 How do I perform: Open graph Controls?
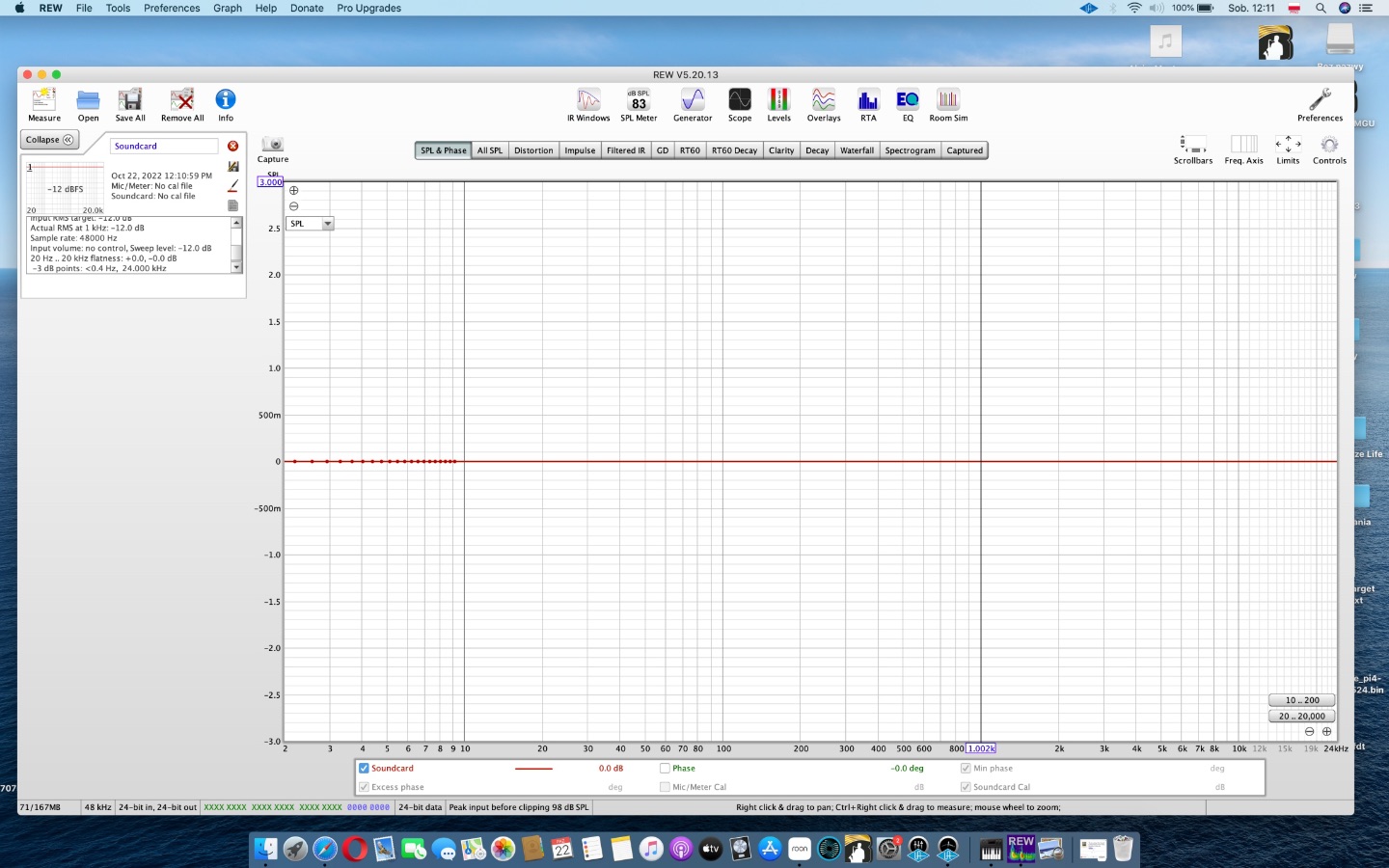click(x=1329, y=149)
